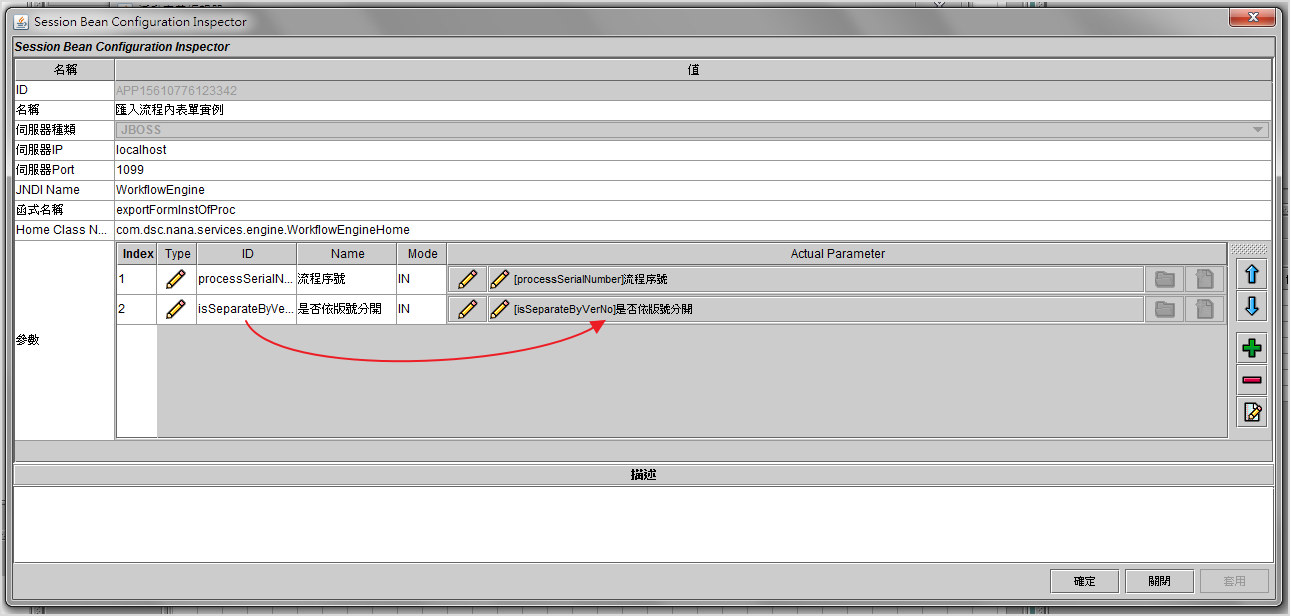Viewport: 1290px width, 616px height.
Task: Move parameter up with blue up arrow
Action: (x=1251, y=275)
